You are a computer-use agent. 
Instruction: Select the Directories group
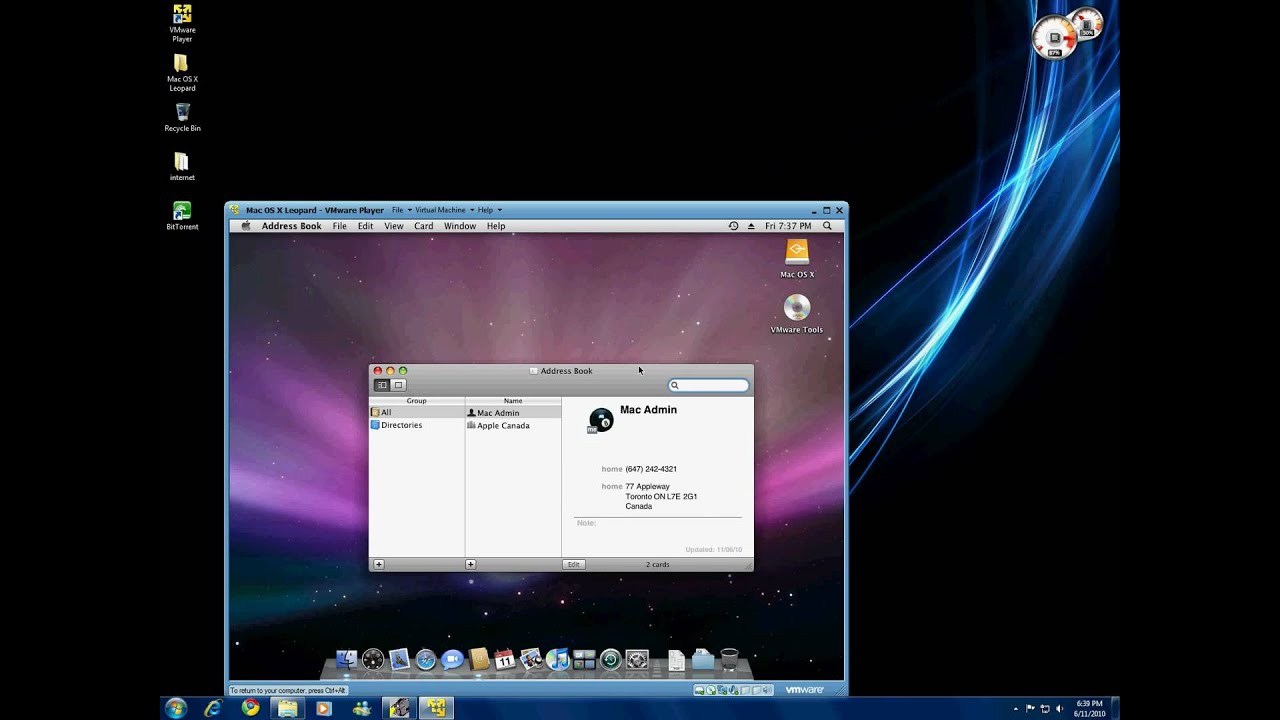point(417,425)
